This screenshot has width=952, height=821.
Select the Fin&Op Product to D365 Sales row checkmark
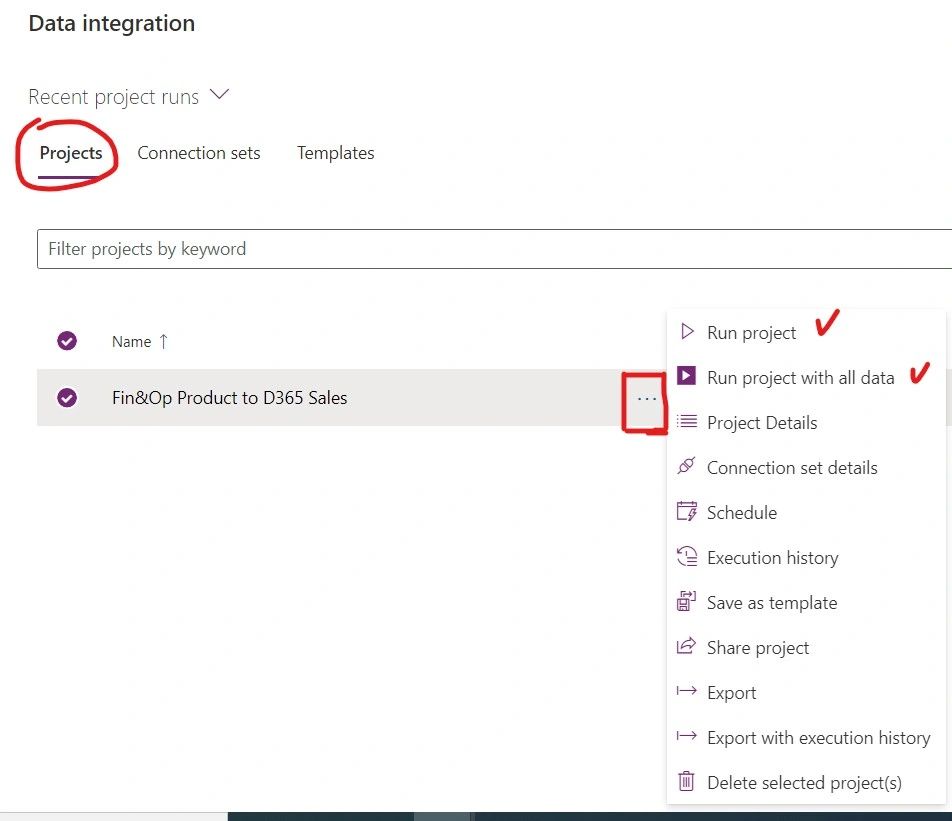pos(66,397)
